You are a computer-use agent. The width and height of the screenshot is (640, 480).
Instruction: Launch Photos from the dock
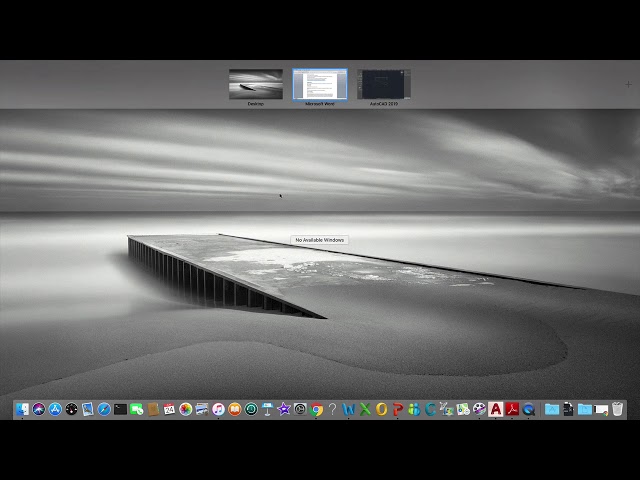coord(186,409)
